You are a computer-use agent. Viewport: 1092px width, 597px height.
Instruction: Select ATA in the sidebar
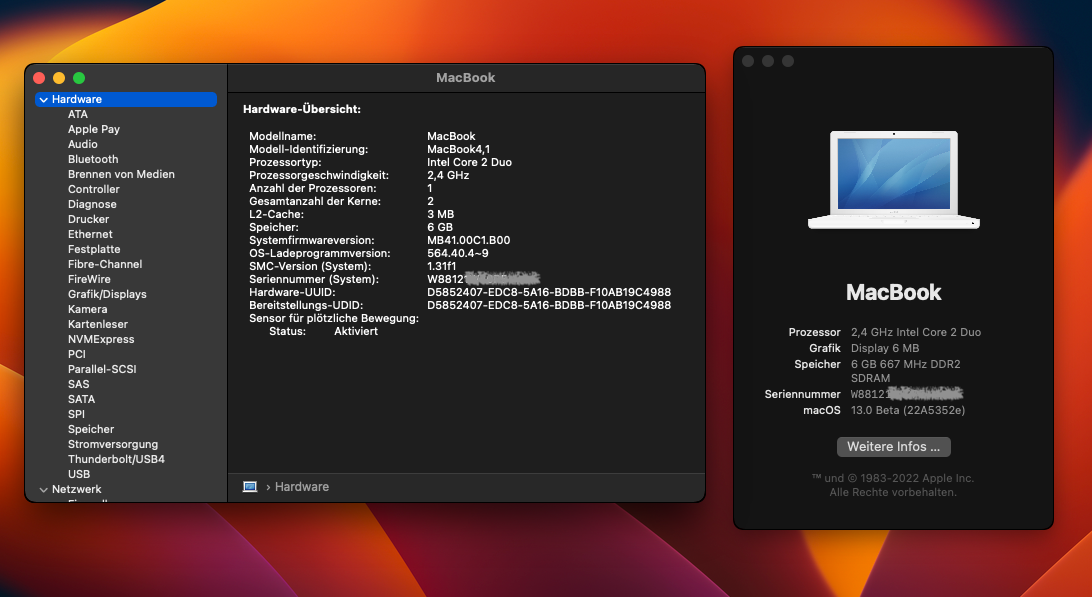point(78,114)
